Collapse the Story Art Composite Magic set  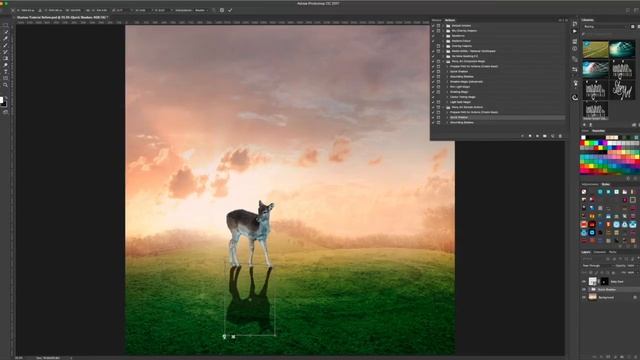click(x=444, y=61)
